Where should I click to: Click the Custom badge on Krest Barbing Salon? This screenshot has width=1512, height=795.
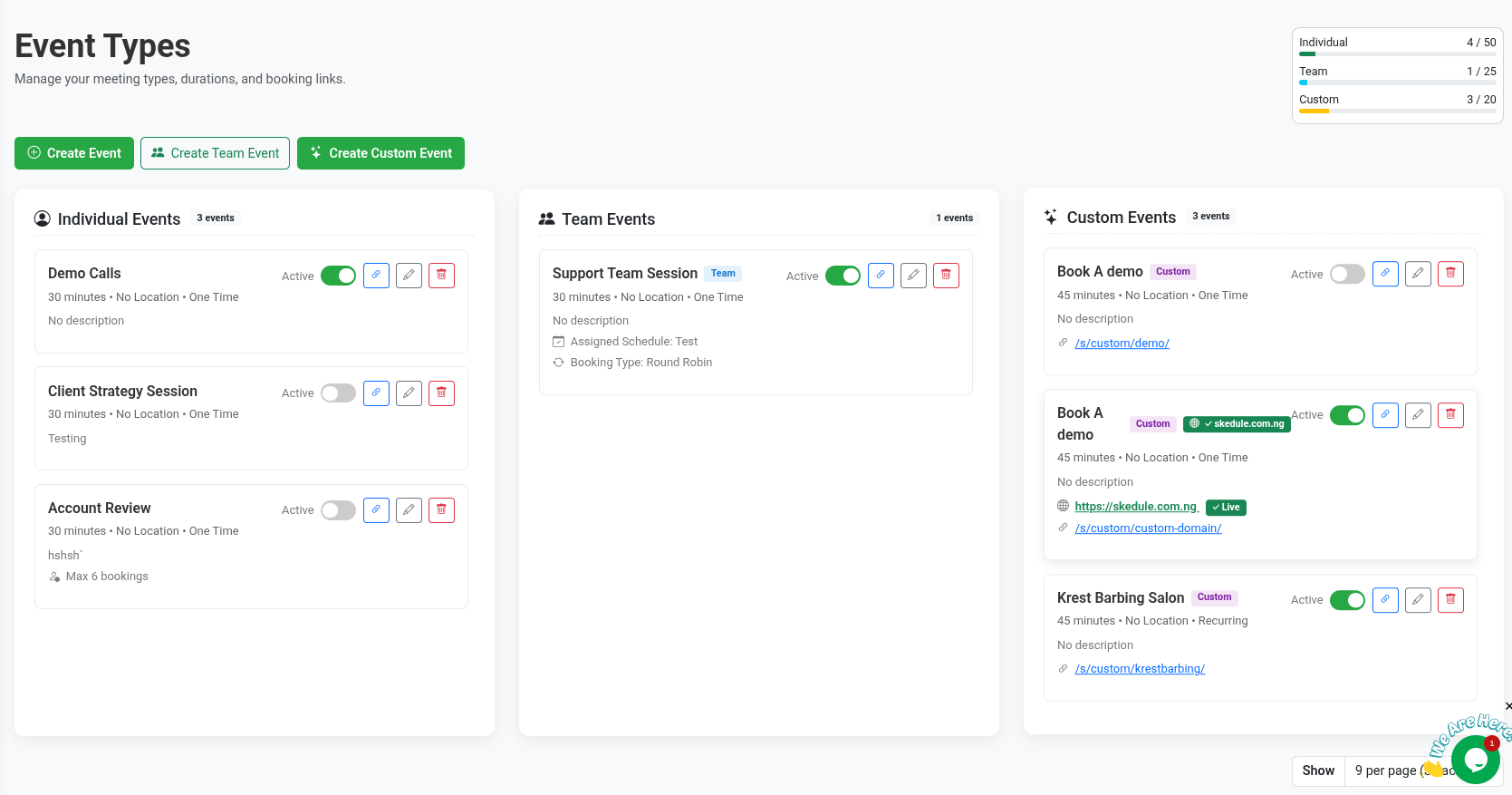[1214, 597]
